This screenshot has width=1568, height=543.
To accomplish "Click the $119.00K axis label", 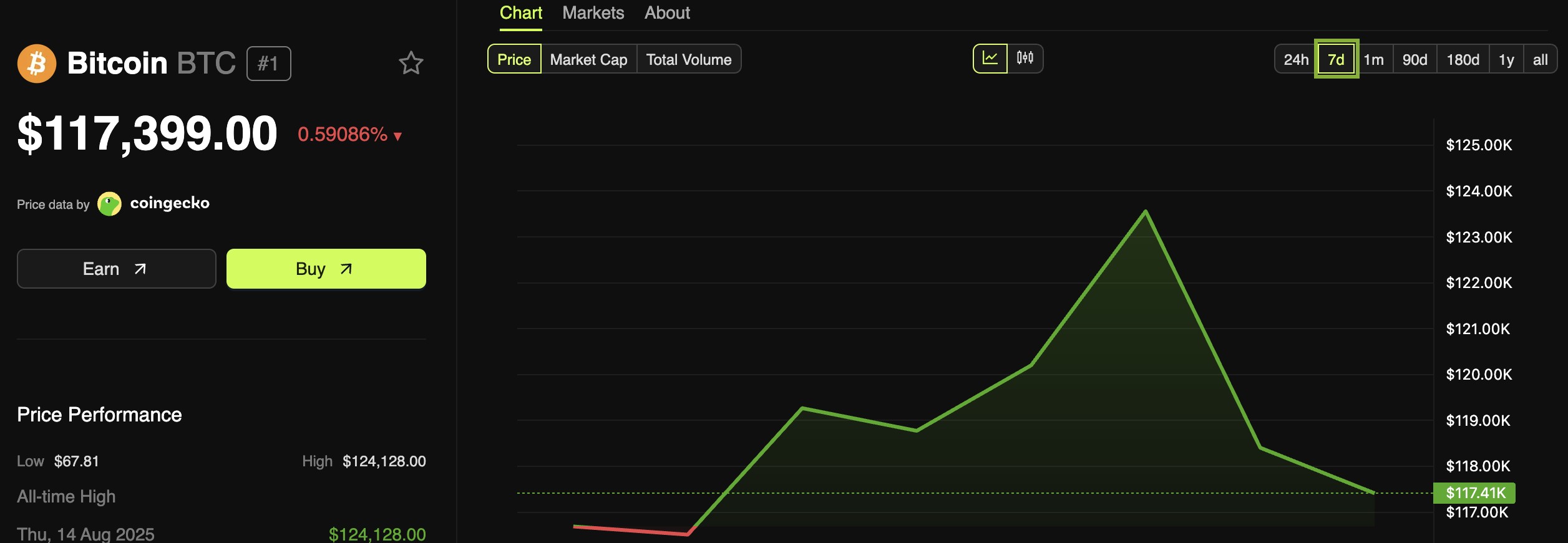I will pyautogui.click(x=1478, y=421).
